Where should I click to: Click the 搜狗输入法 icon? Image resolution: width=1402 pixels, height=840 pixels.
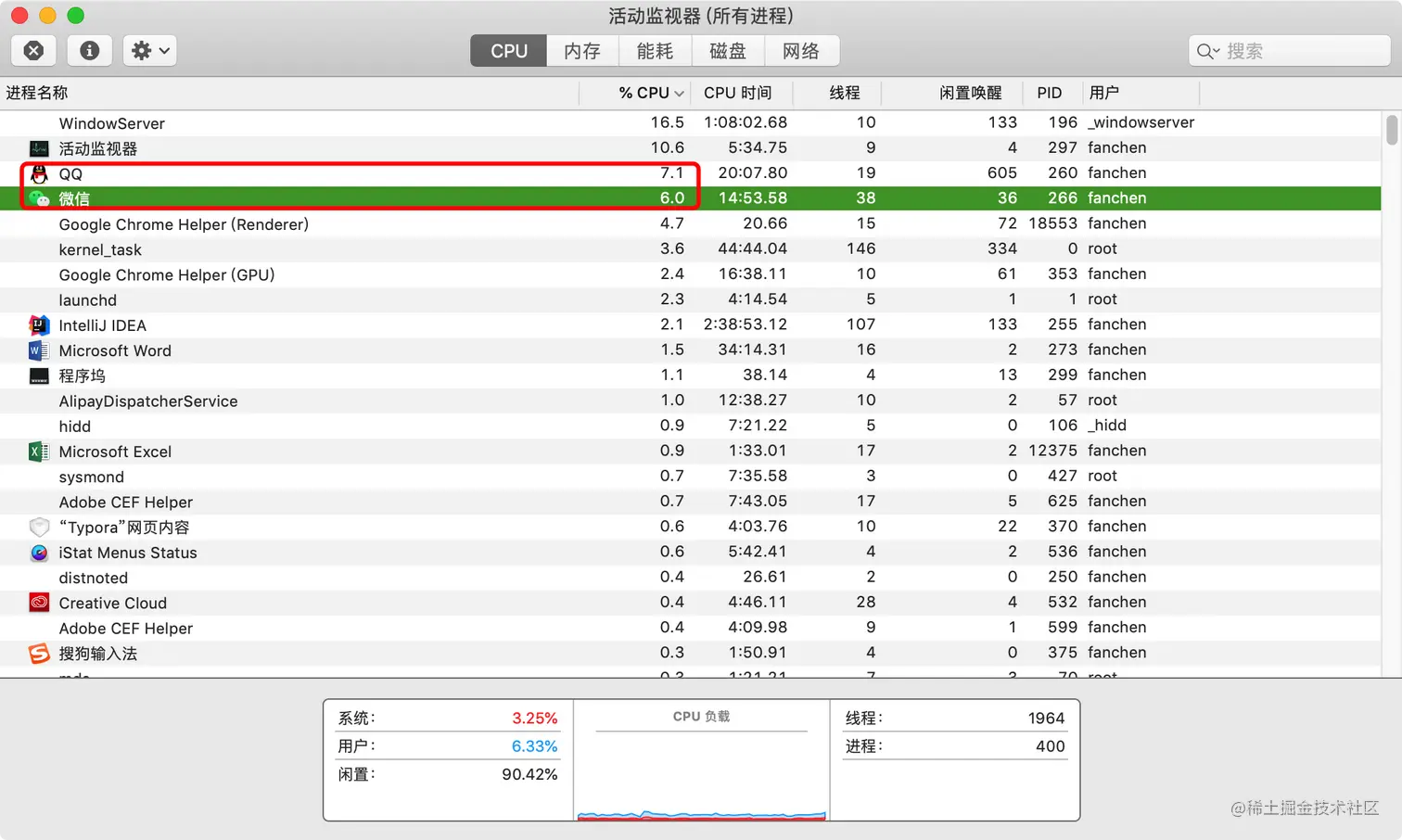click(x=39, y=654)
